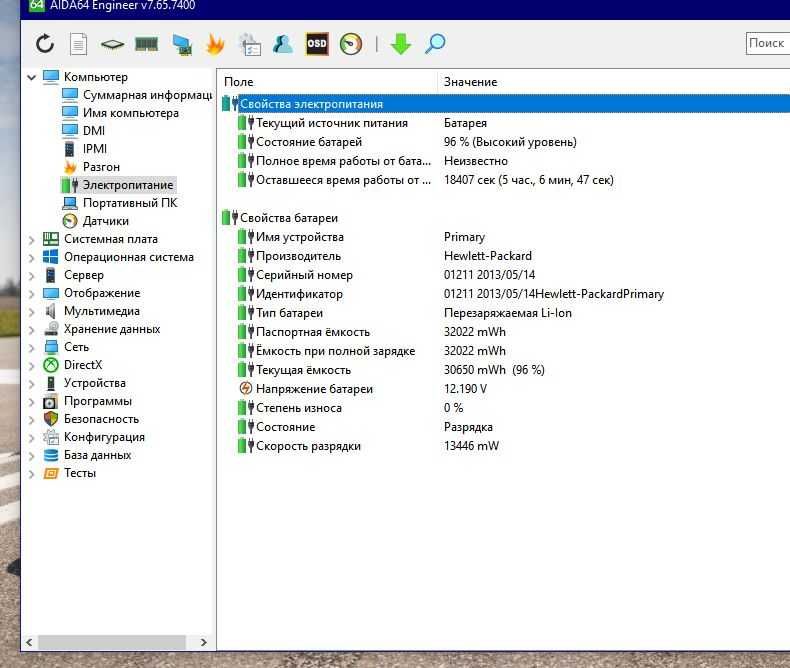Click the user silhouette toolbar icon

(283, 44)
